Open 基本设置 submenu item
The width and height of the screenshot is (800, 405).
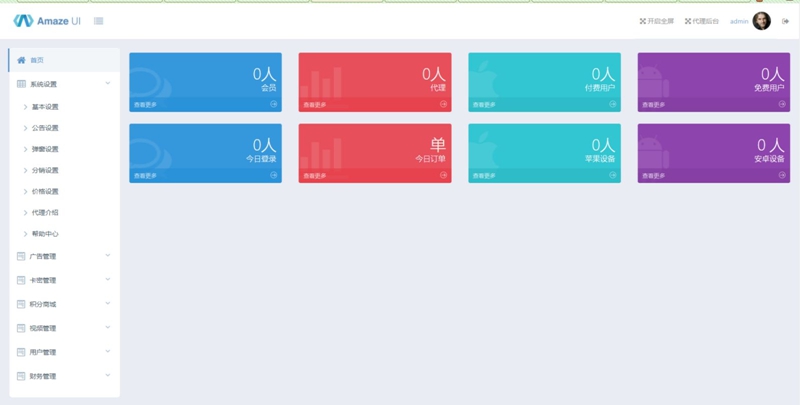[x=45, y=107]
